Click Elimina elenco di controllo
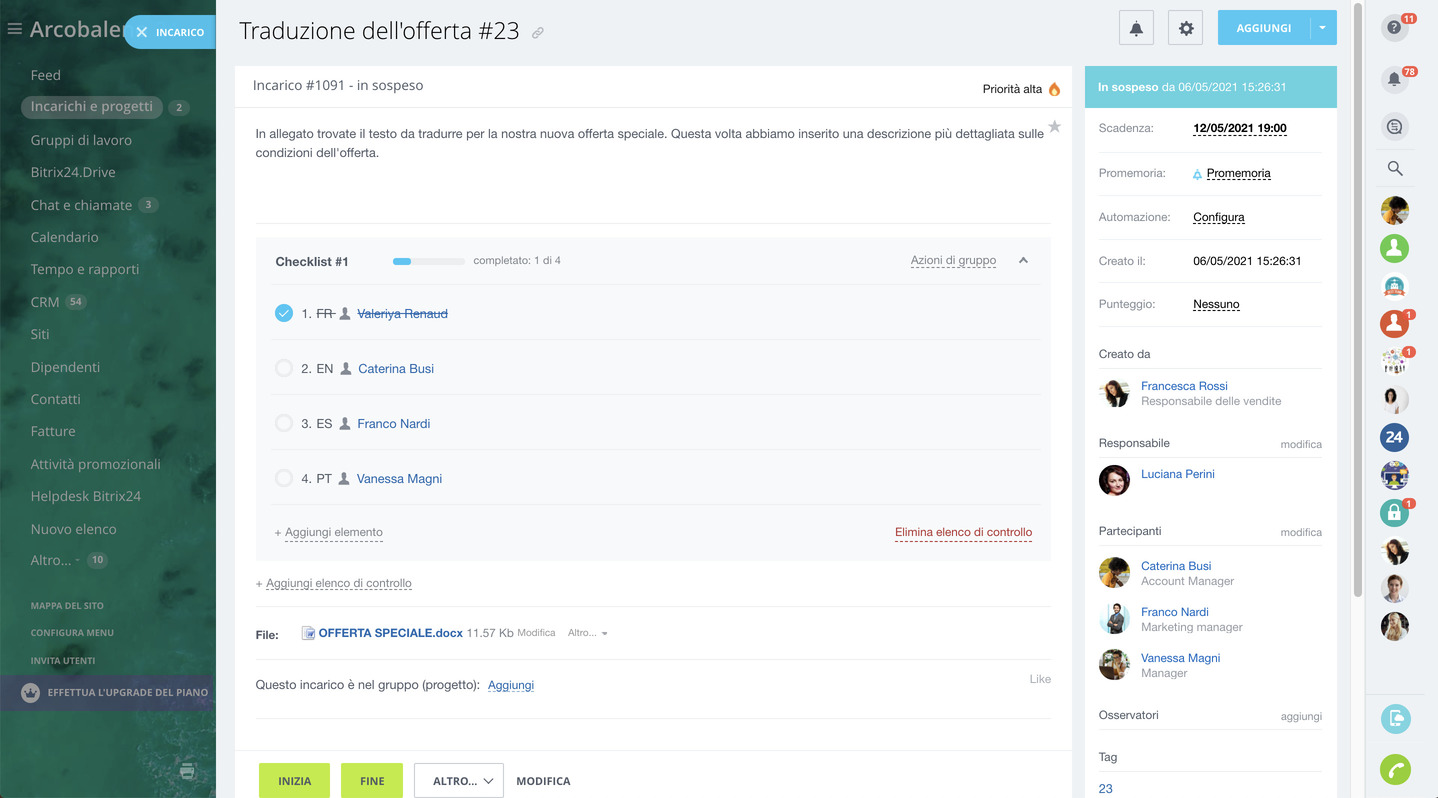 pos(963,533)
